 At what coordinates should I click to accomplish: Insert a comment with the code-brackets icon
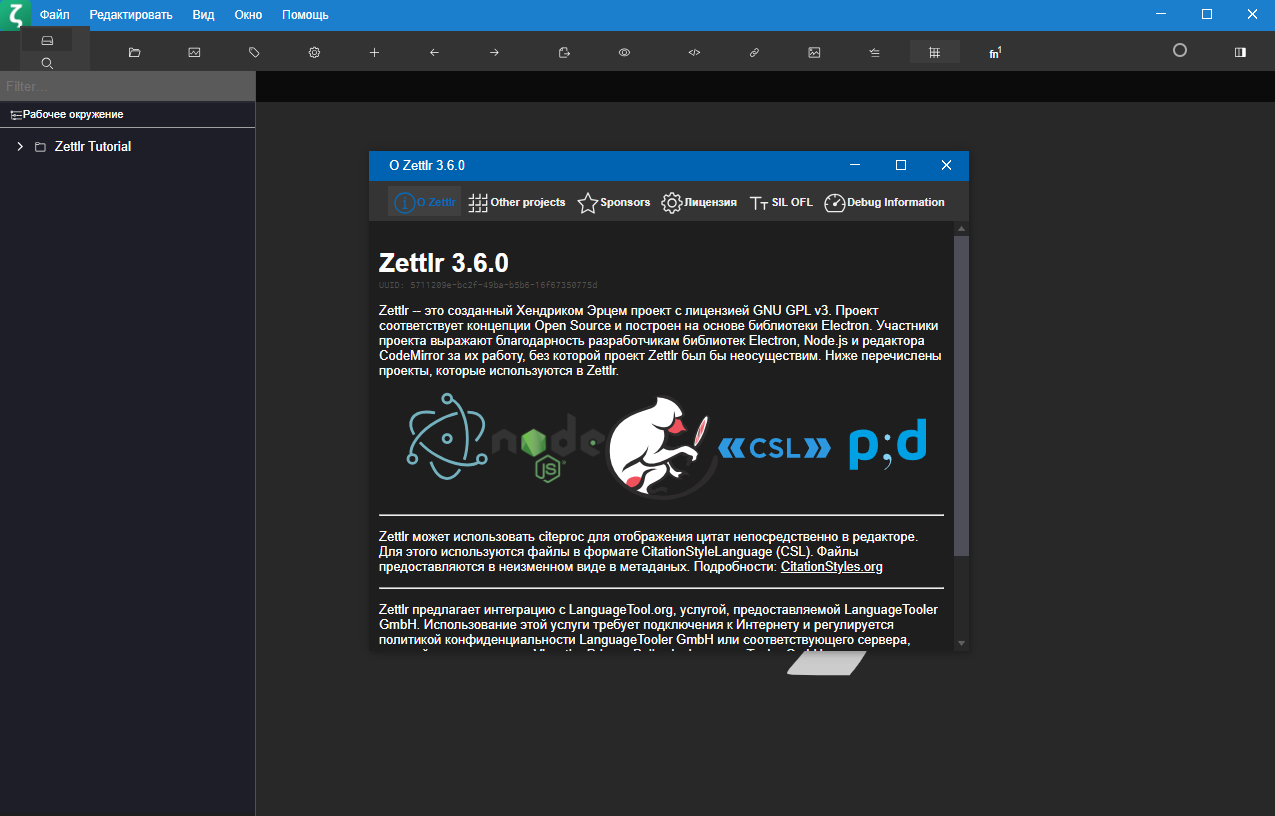(694, 52)
